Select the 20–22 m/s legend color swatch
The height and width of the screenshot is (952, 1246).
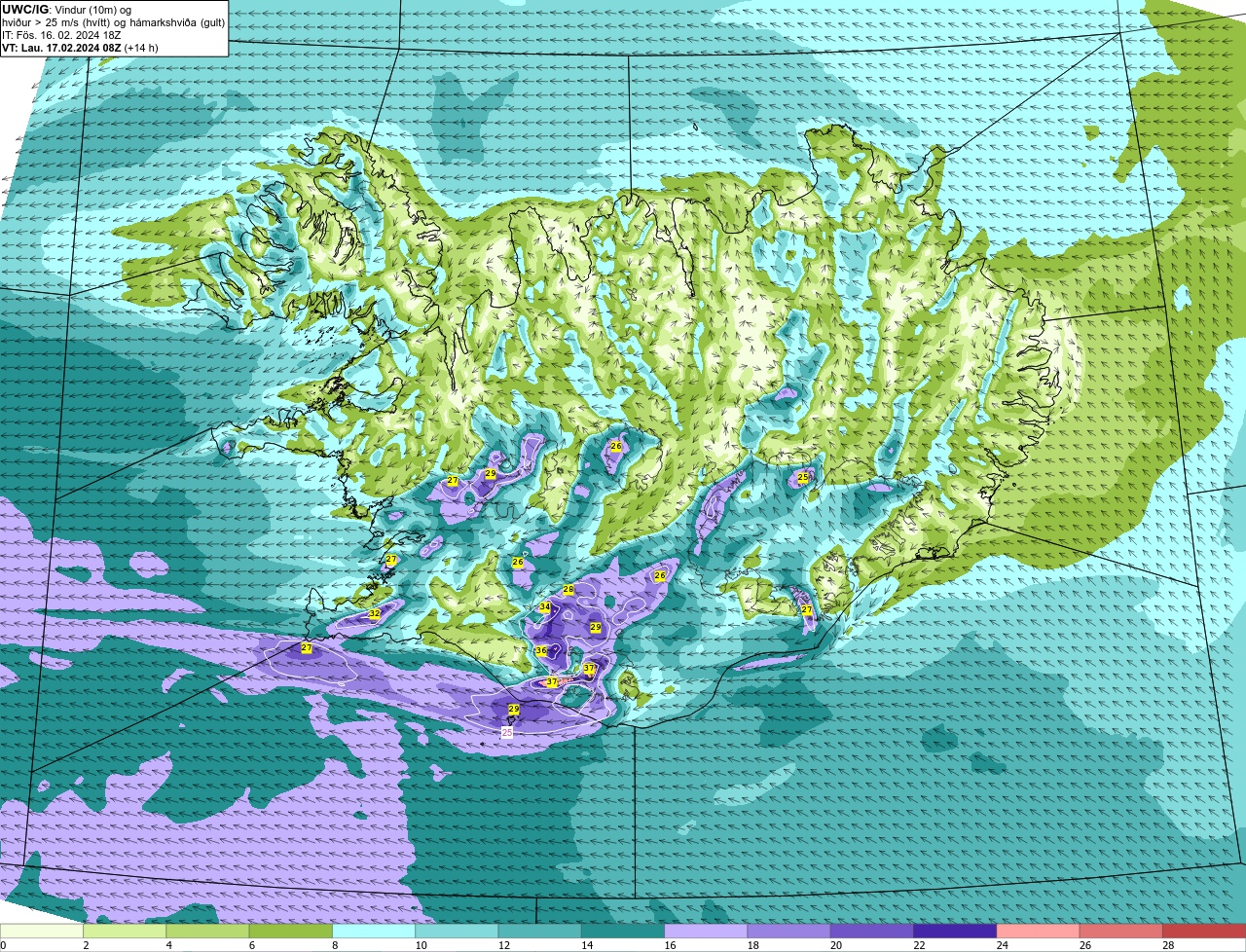[872, 931]
